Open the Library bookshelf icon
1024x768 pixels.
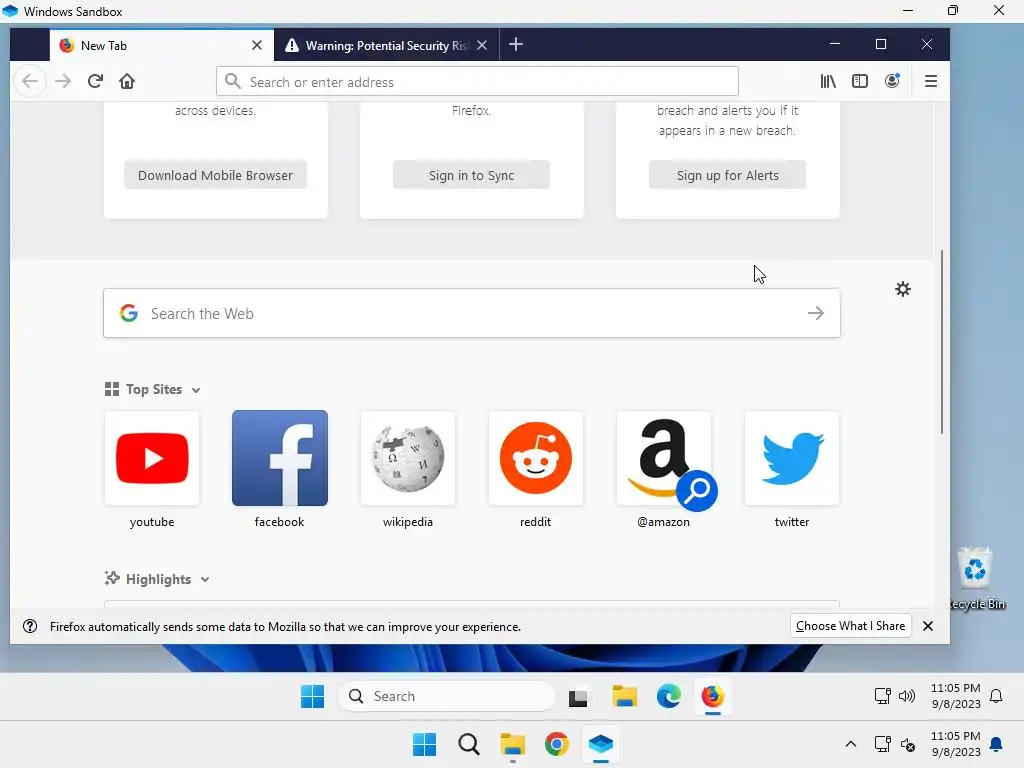pos(828,81)
